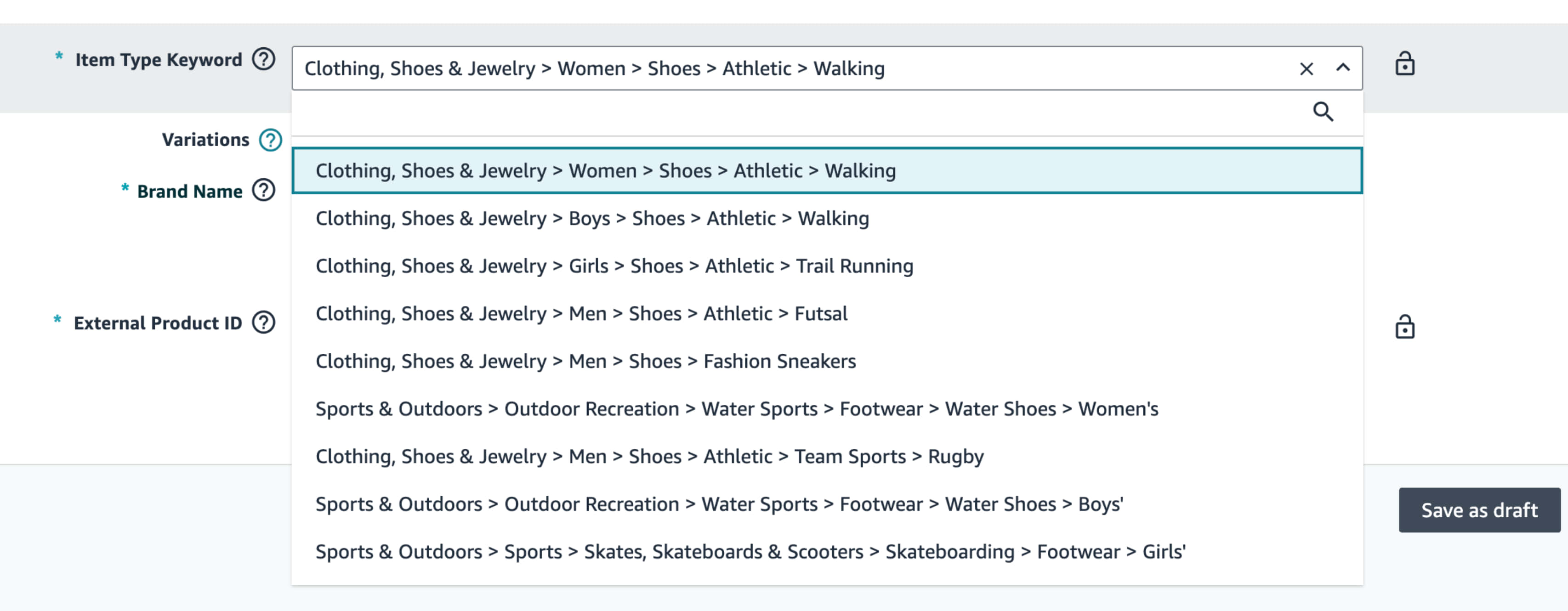
Task: Click the Save as draft button
Action: tap(1479, 510)
